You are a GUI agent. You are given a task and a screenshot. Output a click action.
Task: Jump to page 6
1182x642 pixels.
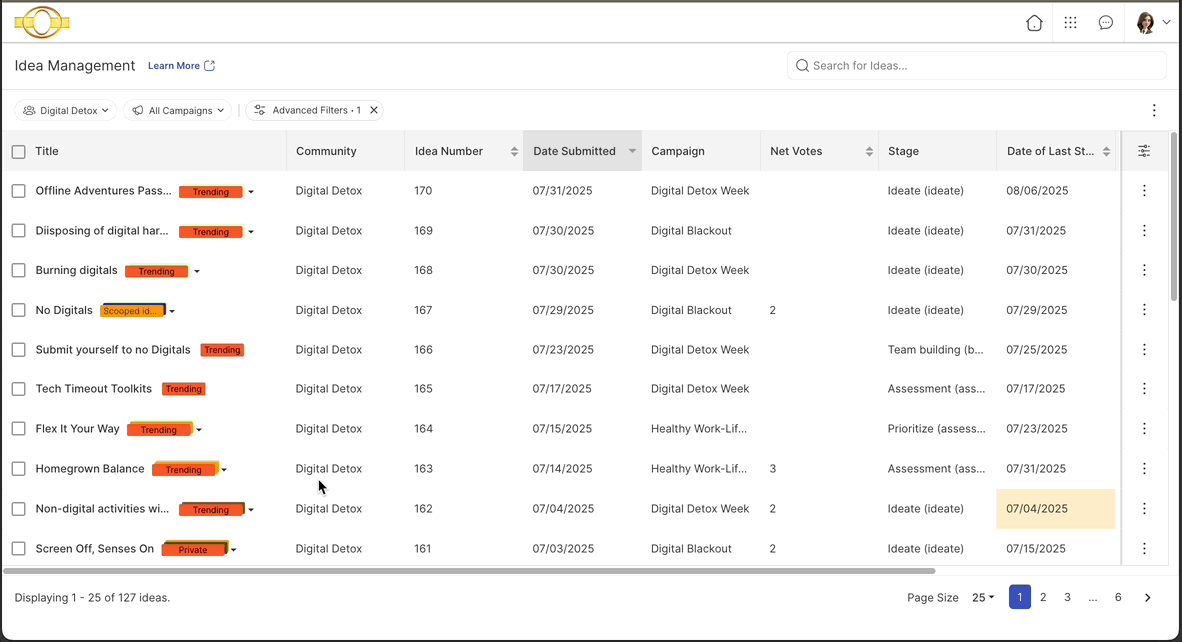(x=1118, y=597)
